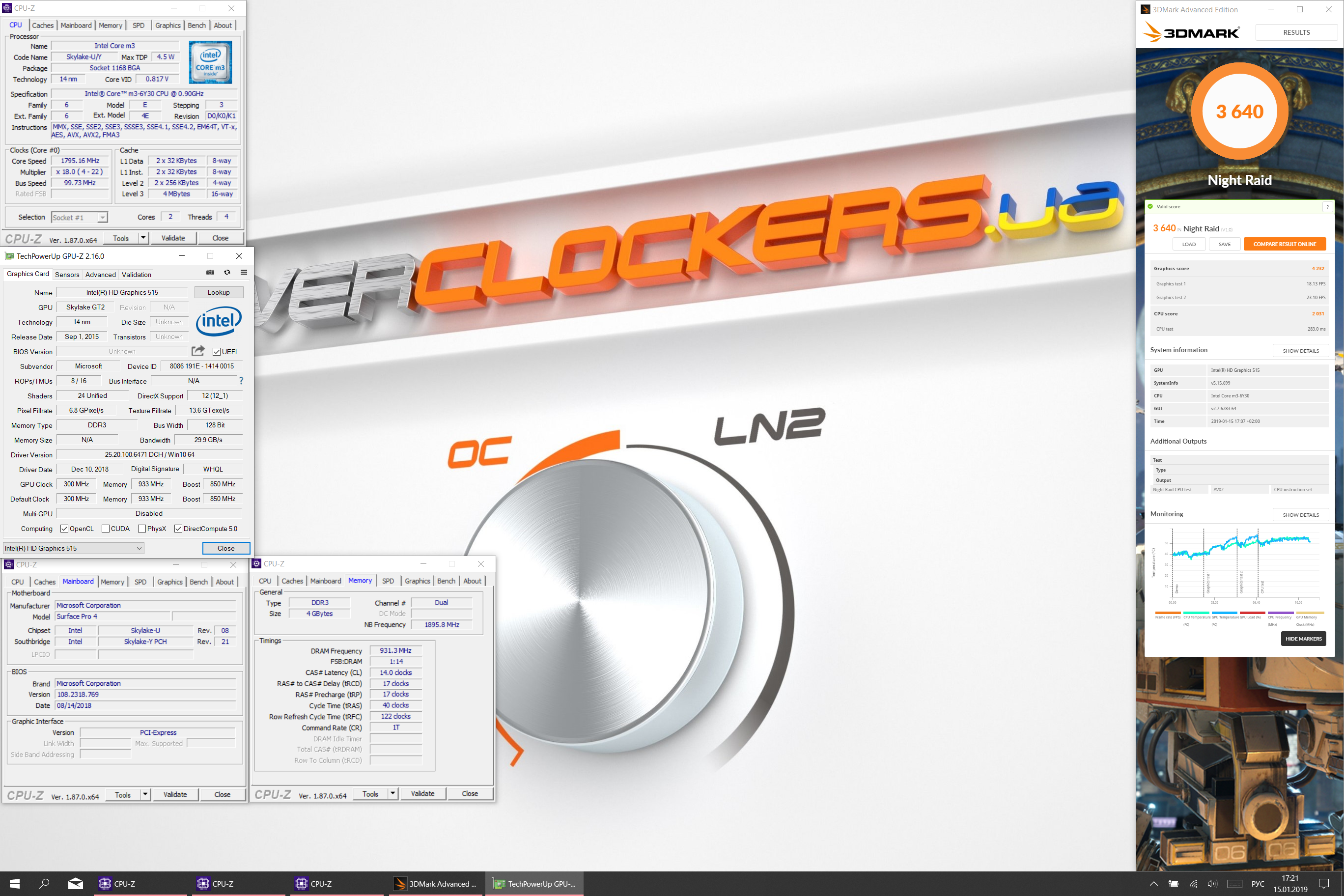
Task: Open Mail app on taskbar
Action: pos(76,883)
